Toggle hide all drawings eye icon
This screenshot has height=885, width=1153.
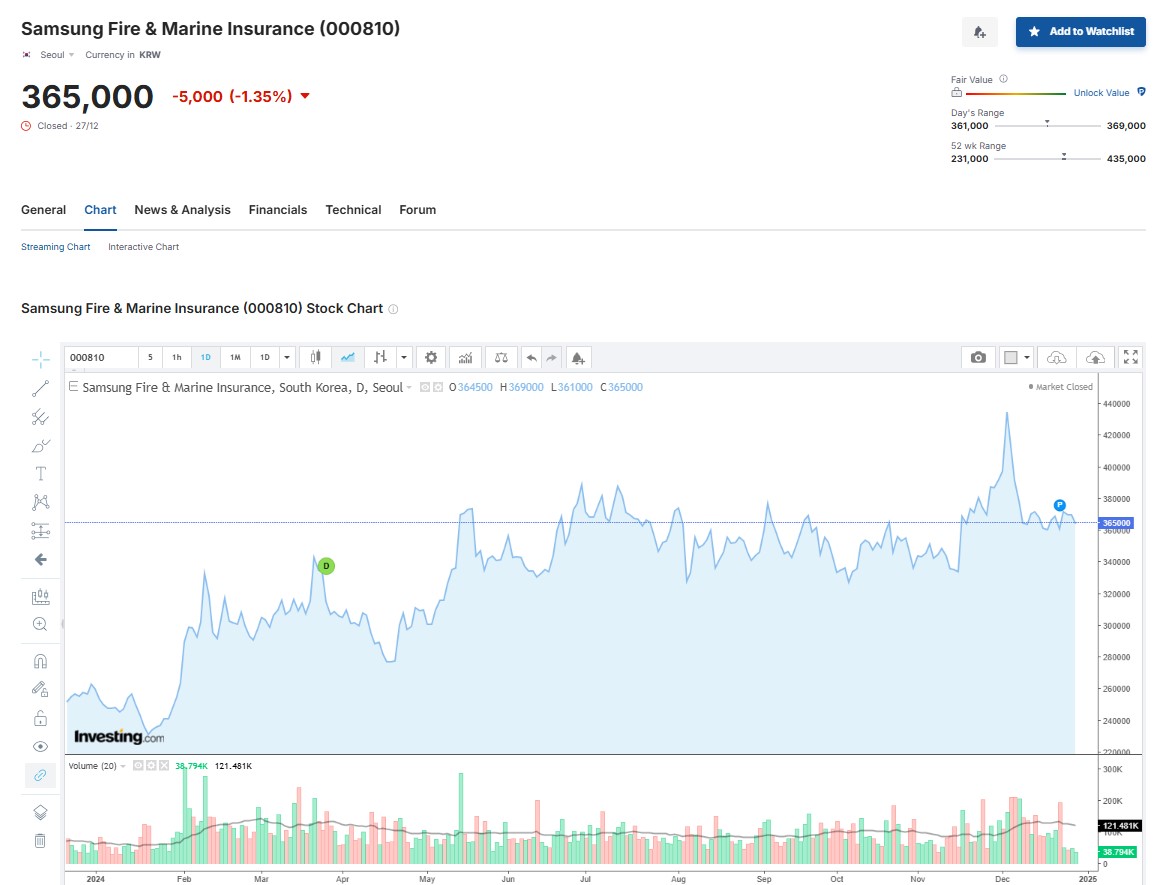pos(40,747)
